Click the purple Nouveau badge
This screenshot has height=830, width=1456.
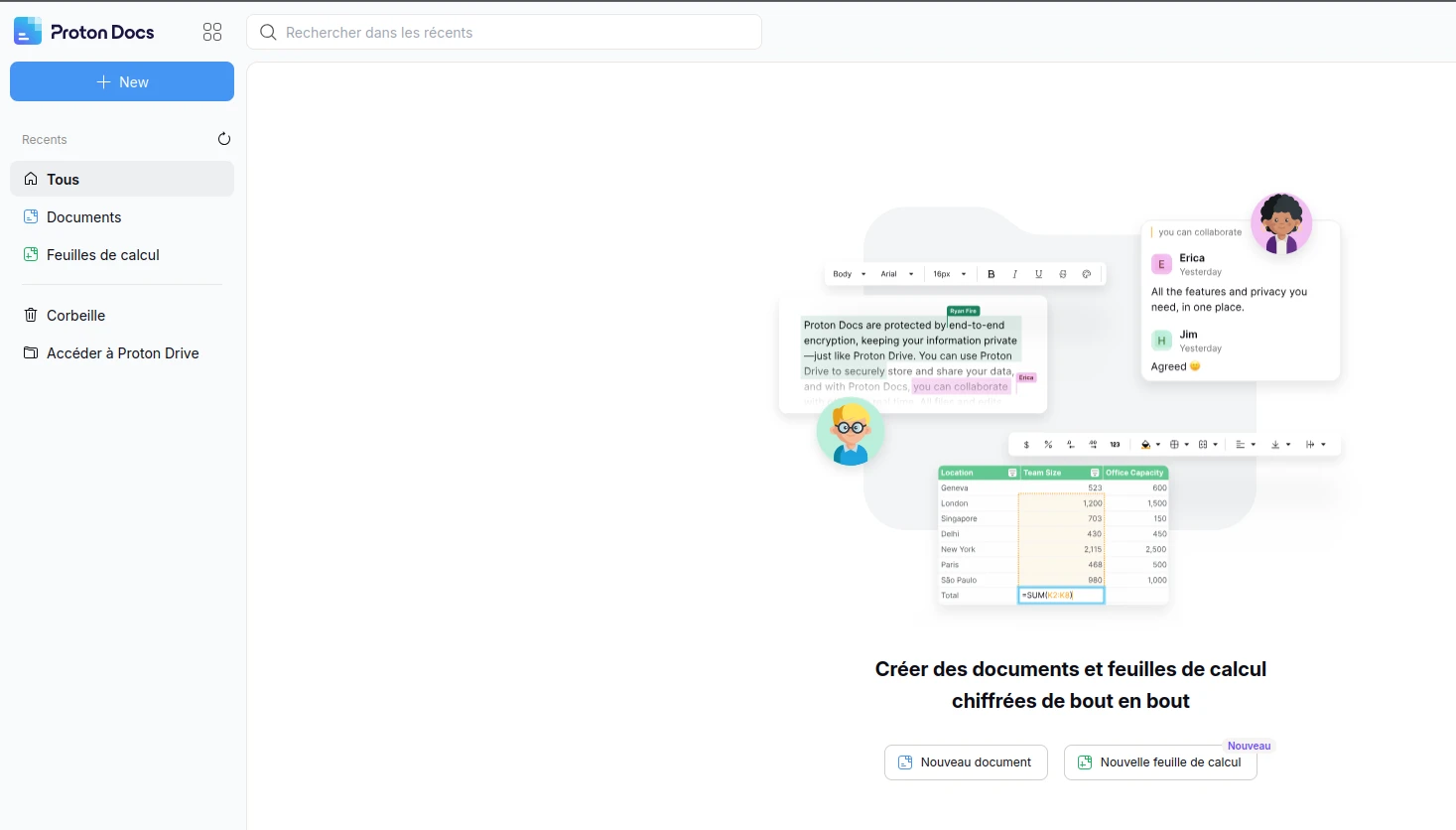click(1249, 746)
